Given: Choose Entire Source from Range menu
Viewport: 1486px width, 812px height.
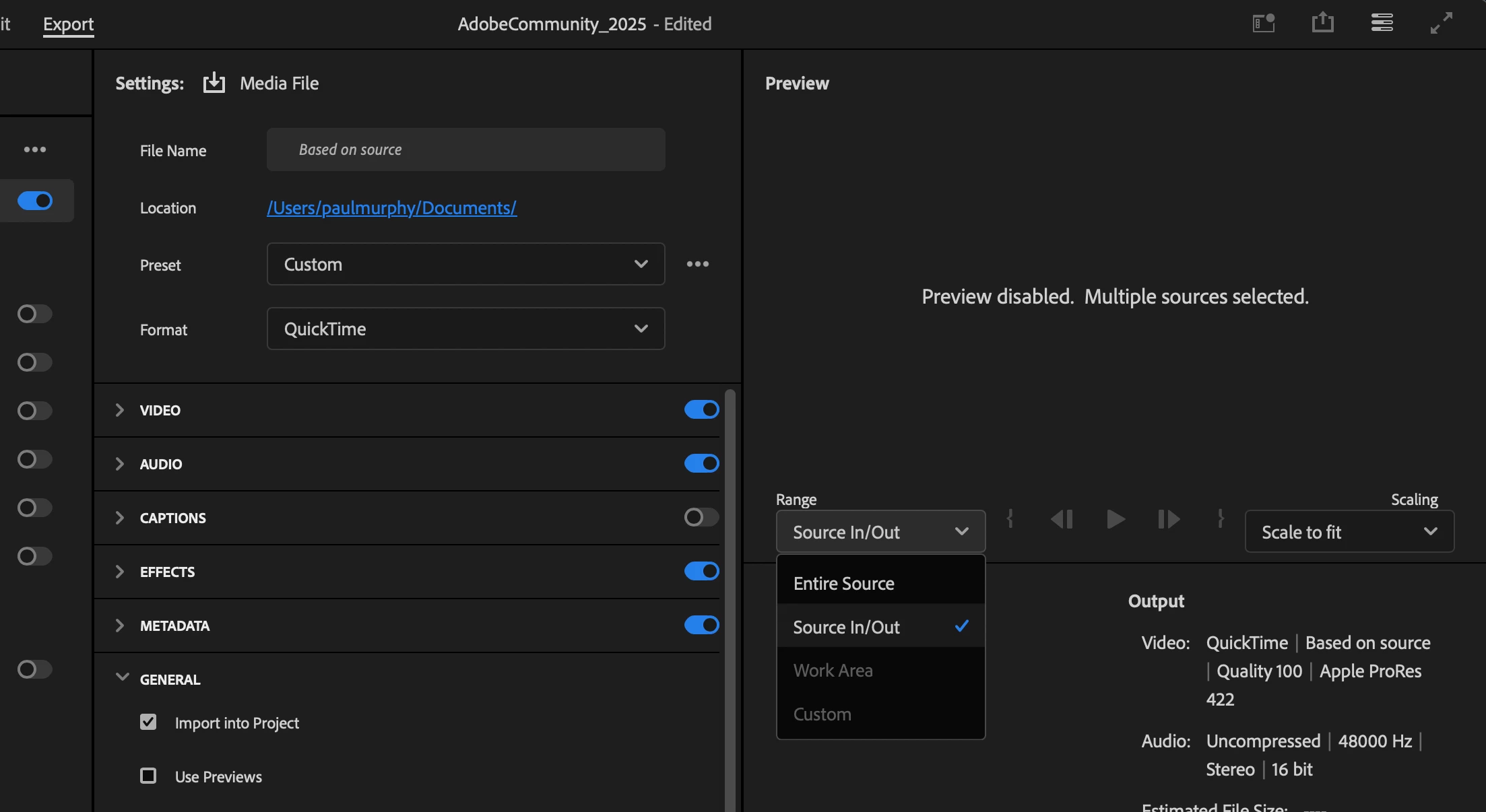Looking at the screenshot, I should pos(844,583).
